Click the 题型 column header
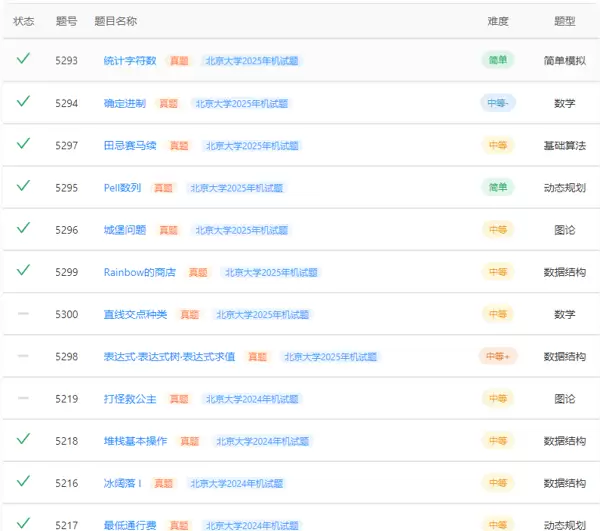The image size is (600, 531). point(564,21)
